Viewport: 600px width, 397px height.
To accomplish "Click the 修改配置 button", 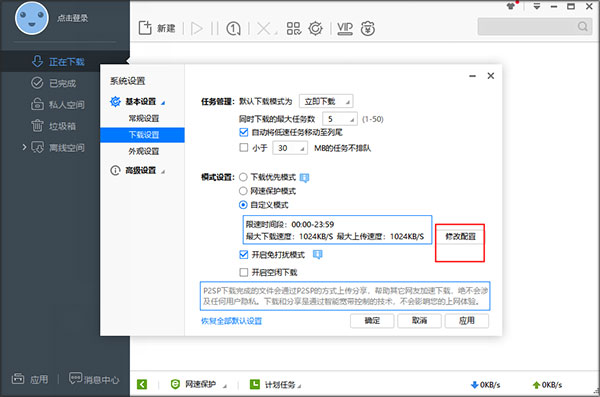I will (x=460, y=236).
